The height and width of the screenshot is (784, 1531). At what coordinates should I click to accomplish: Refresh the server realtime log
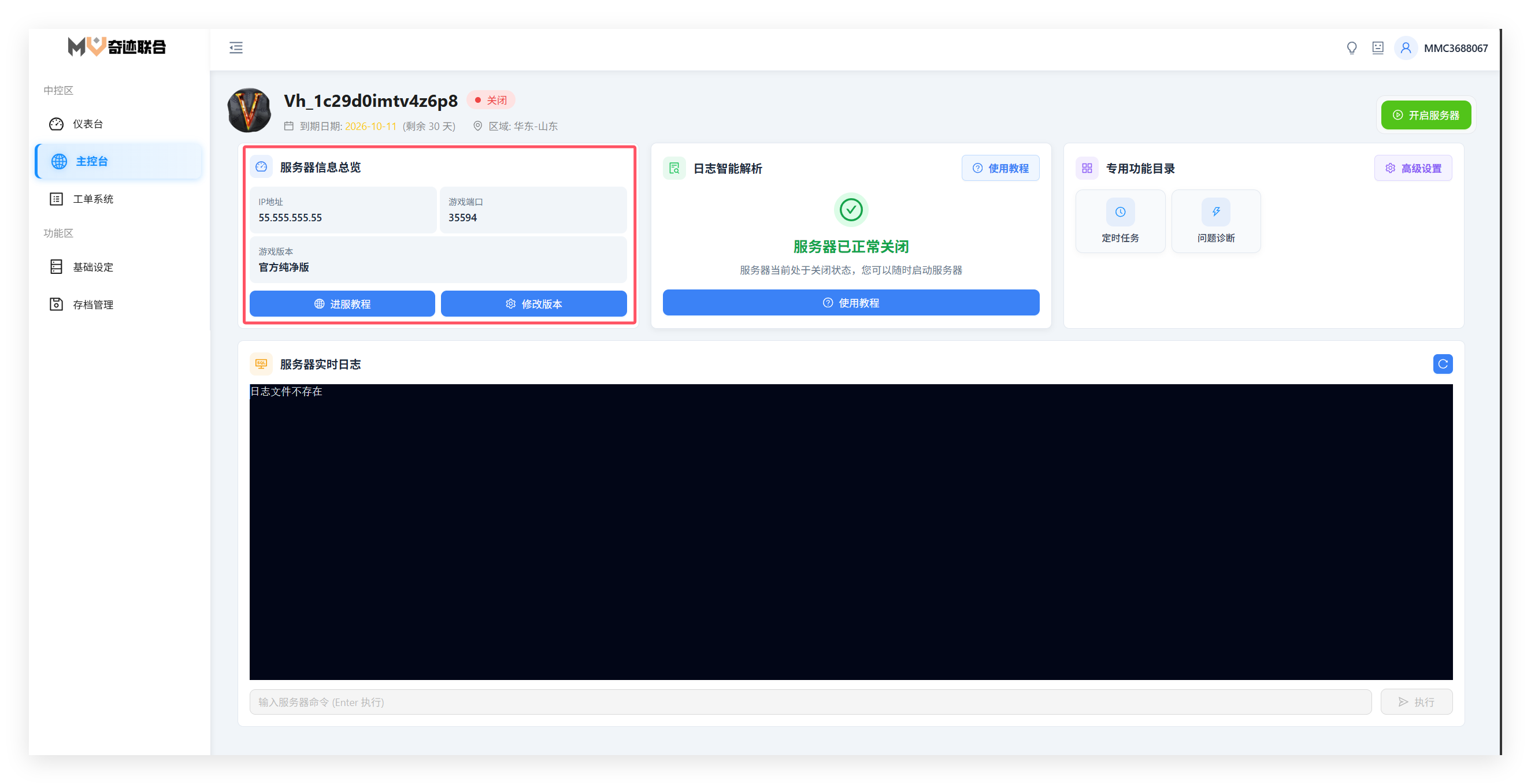click(x=1443, y=364)
